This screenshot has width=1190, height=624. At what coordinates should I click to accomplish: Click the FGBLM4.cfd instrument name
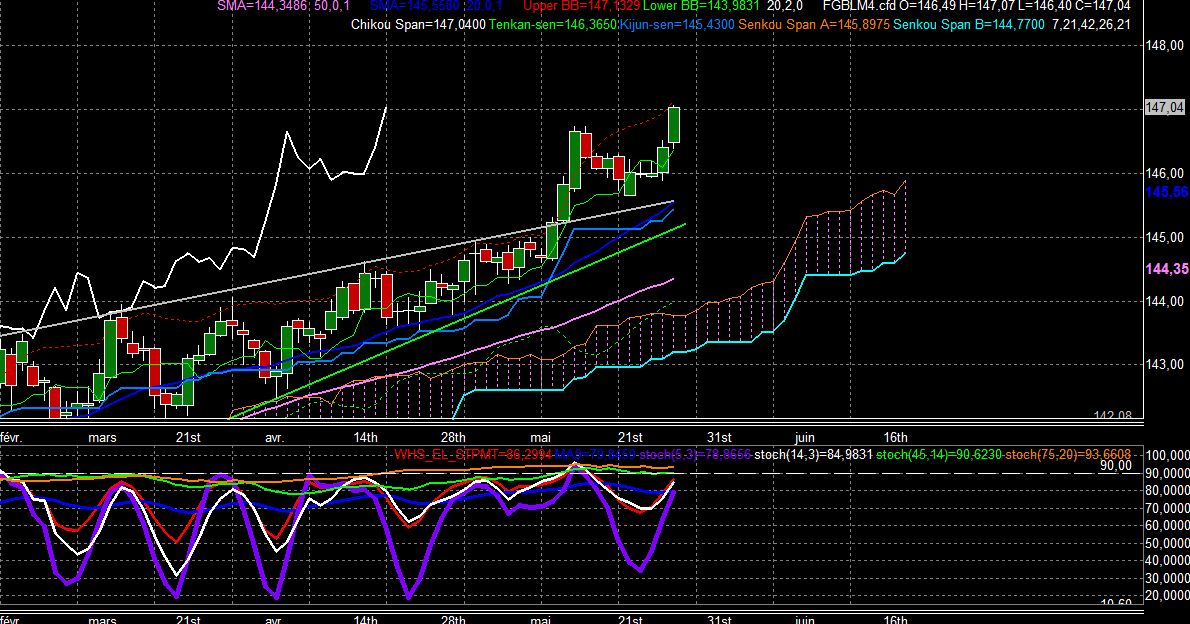[x=859, y=6]
